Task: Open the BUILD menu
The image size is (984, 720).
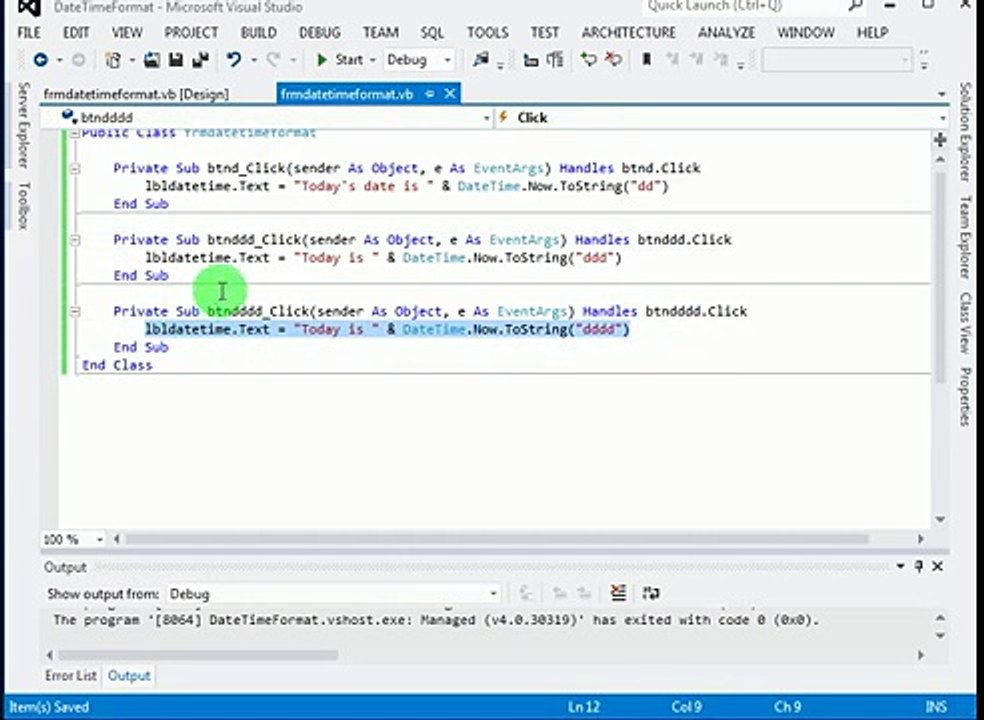Action: tap(259, 32)
